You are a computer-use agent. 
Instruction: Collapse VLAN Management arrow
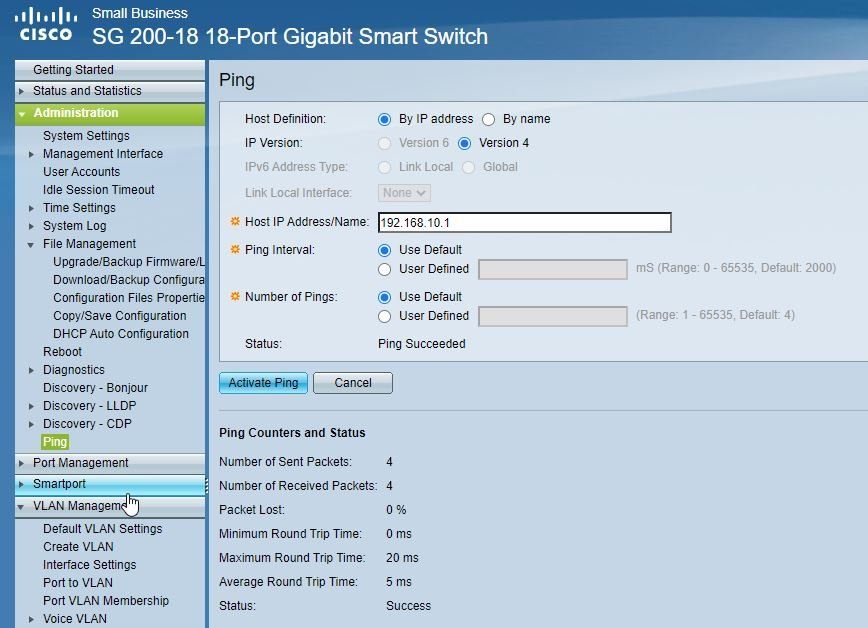[21, 507]
